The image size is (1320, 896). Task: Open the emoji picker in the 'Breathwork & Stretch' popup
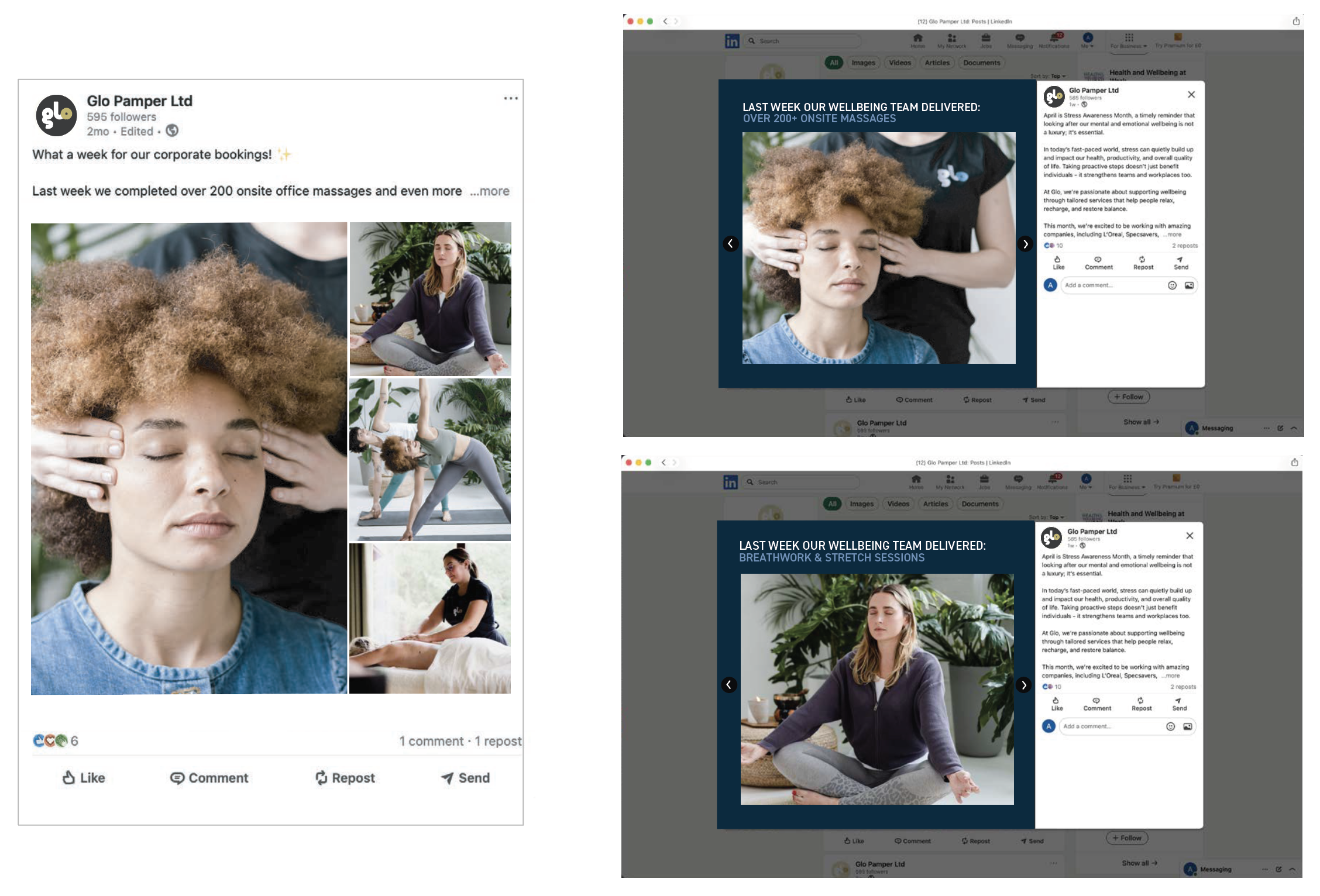pos(1170,726)
